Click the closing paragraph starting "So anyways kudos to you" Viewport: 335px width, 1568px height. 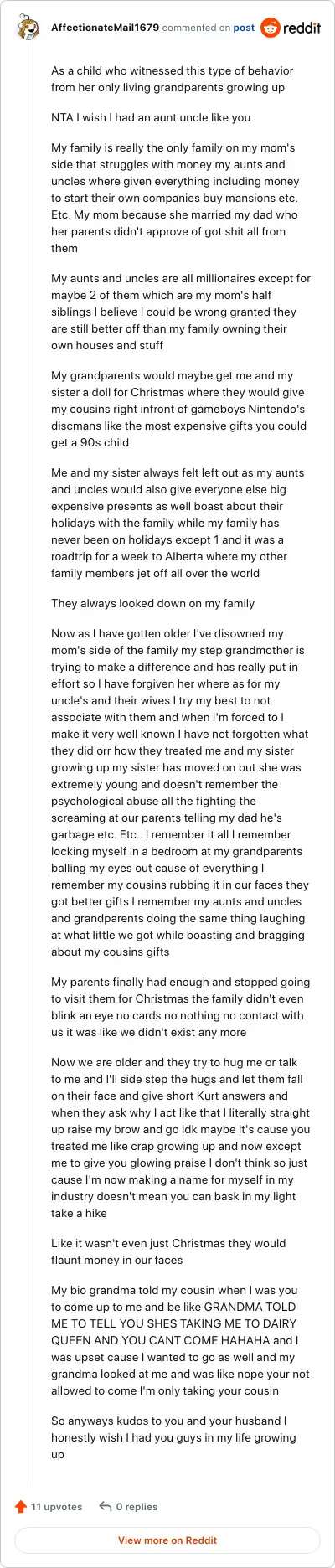(x=174, y=1437)
